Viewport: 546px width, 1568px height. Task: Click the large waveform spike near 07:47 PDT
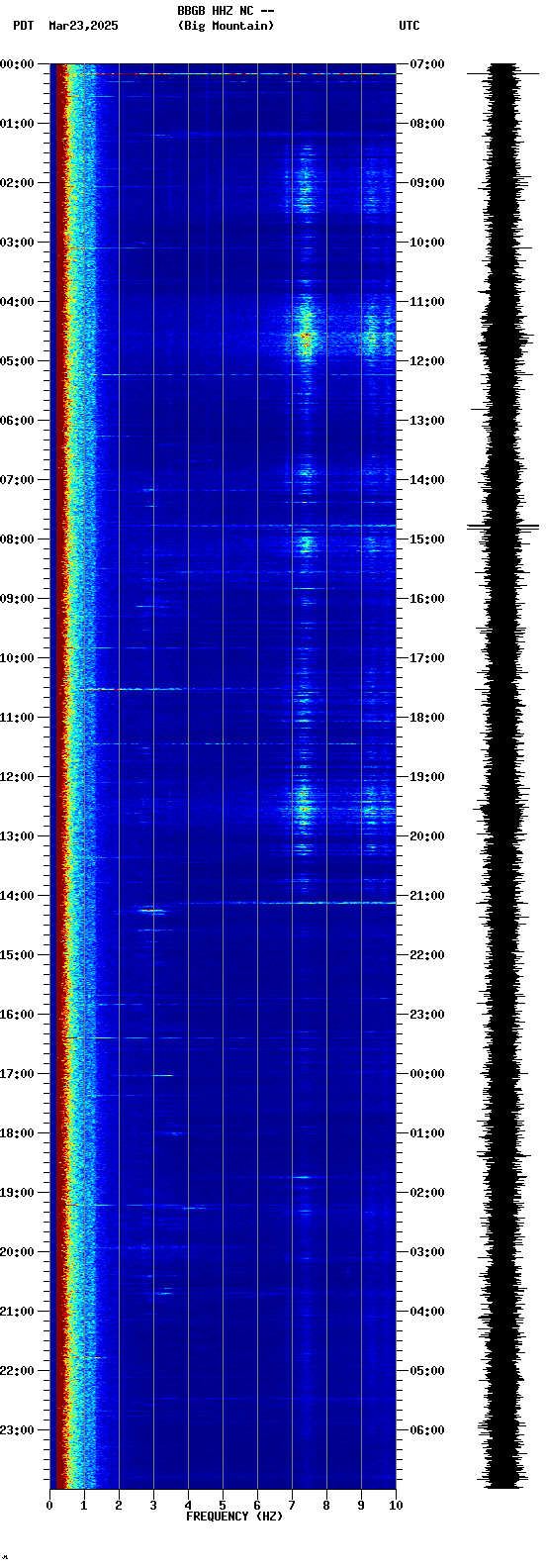pos(502,527)
